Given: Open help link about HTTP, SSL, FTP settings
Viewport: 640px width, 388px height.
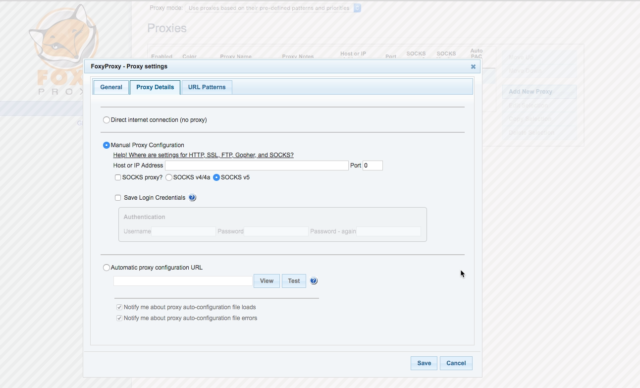Looking at the screenshot, I should pyautogui.click(x=203, y=155).
